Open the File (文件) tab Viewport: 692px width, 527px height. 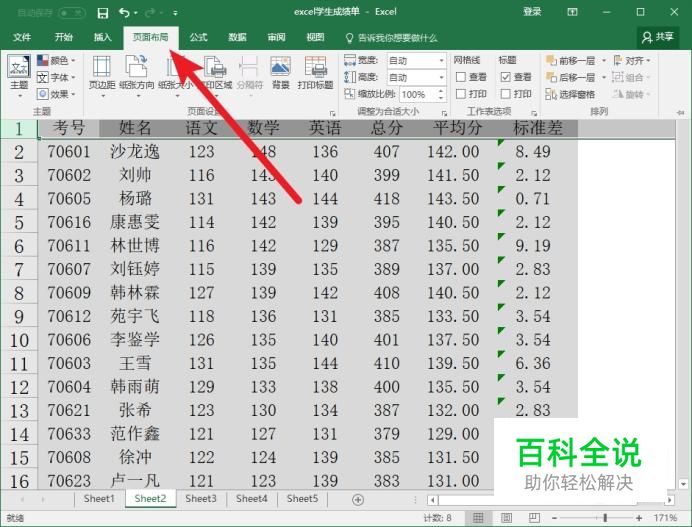click(x=22, y=38)
